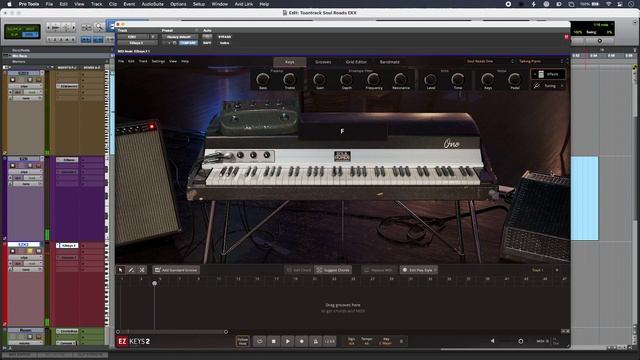This screenshot has height=360, width=640.
Task: Click the Suggest Chords button
Action: pos(333,270)
